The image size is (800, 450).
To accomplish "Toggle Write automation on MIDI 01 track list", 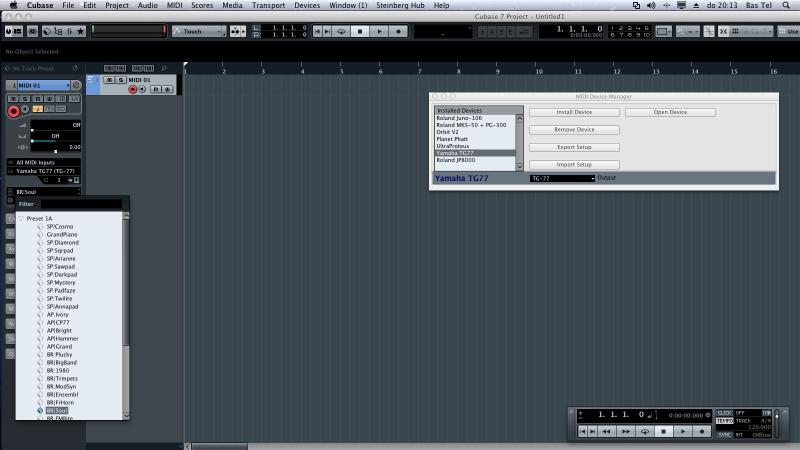I will tap(167, 90).
